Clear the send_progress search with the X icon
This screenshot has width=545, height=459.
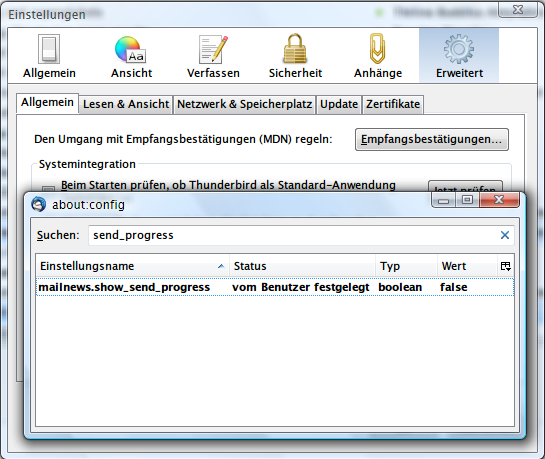(505, 235)
